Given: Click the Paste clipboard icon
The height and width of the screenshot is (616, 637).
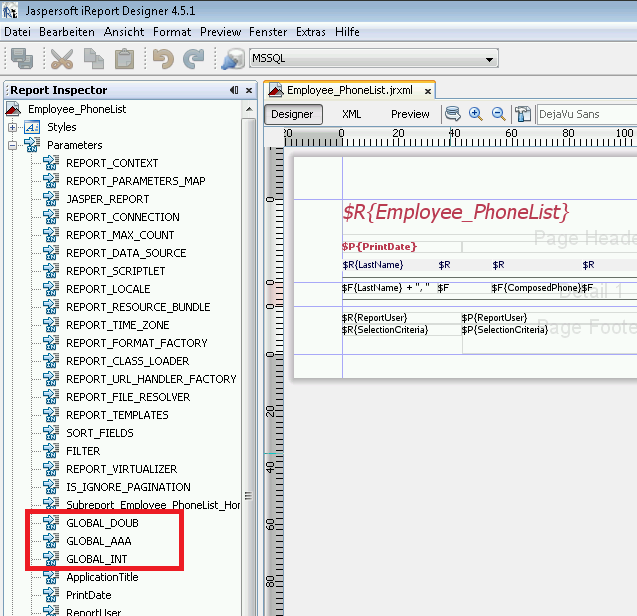Looking at the screenshot, I should 124,59.
